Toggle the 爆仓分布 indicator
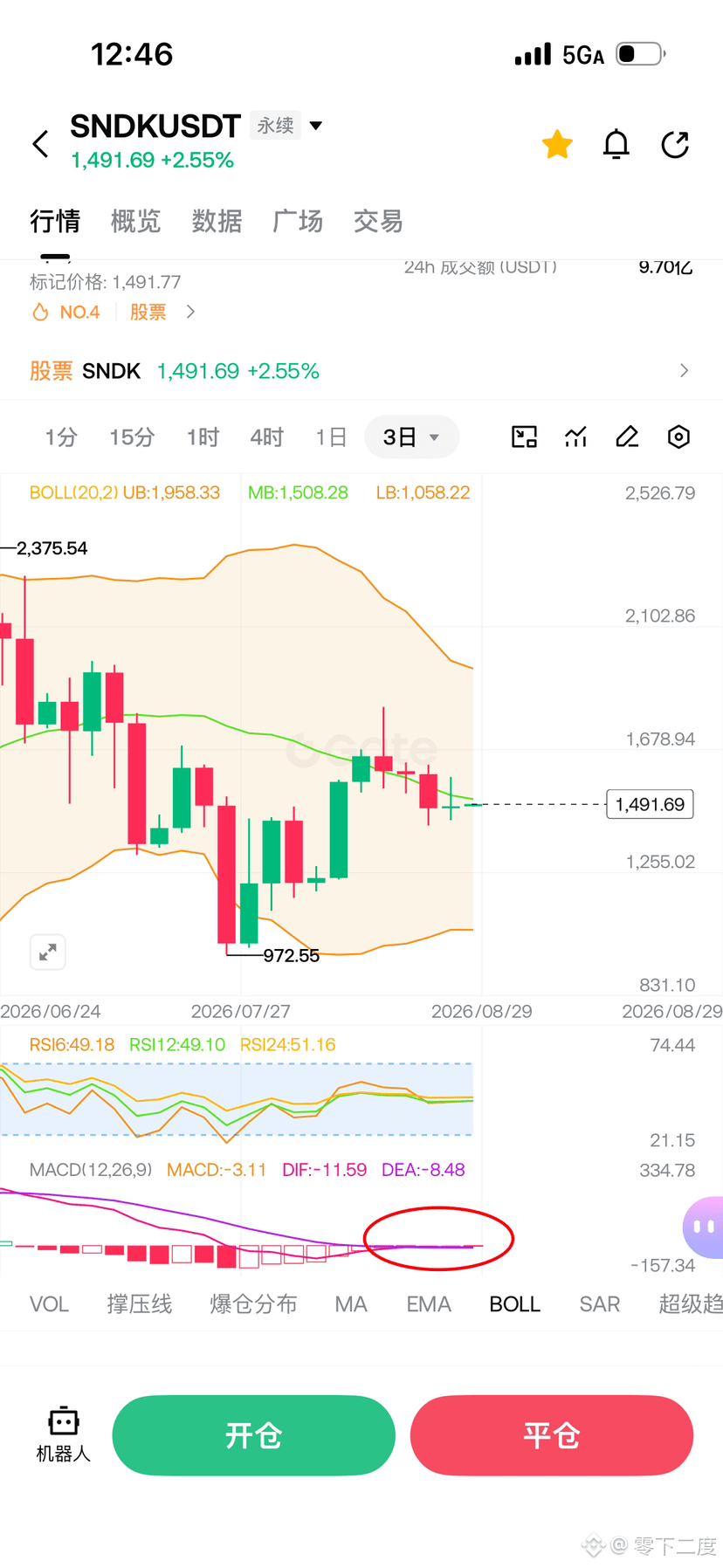Image resolution: width=723 pixels, height=1568 pixels. [253, 1304]
